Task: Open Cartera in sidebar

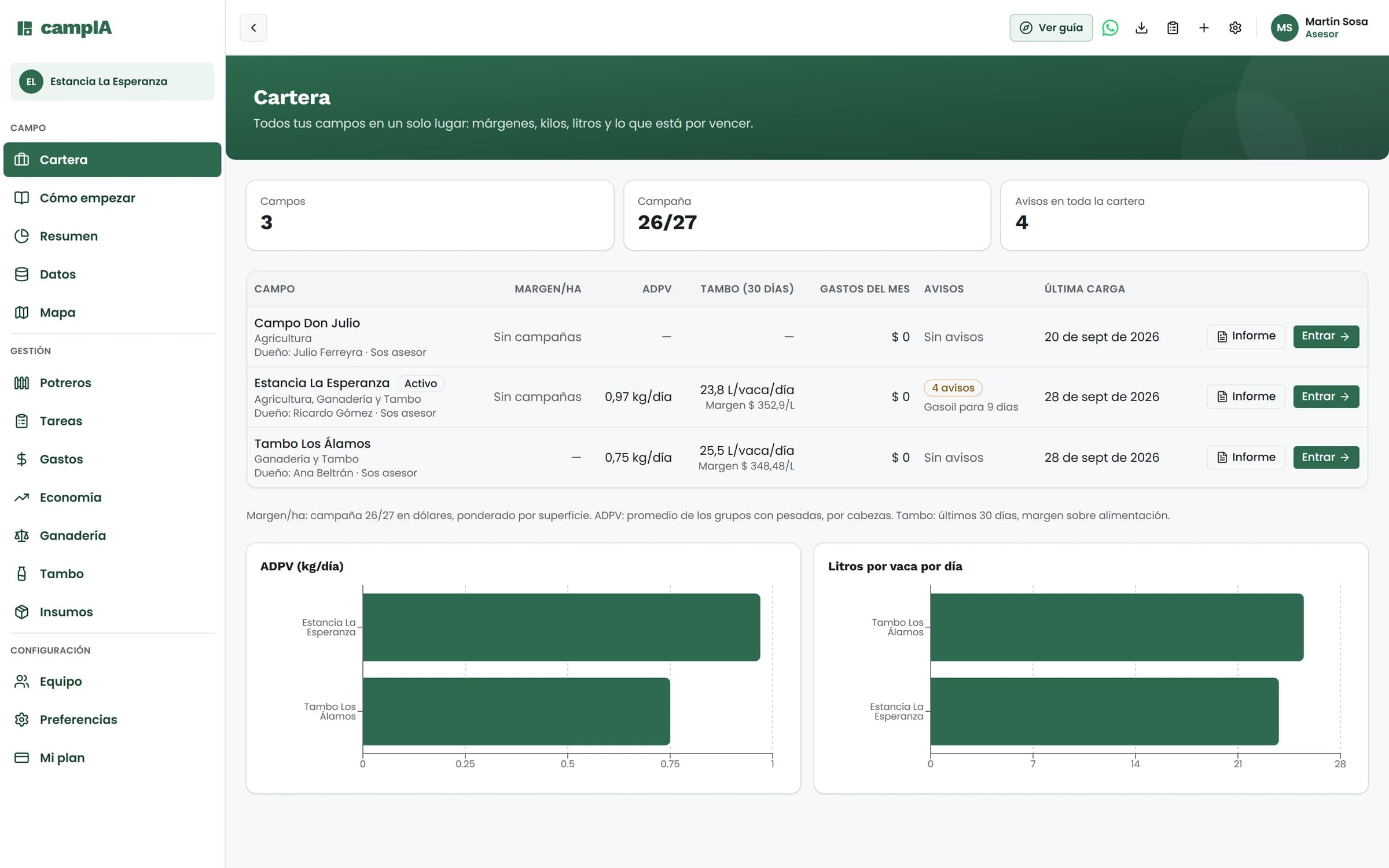Action: click(x=112, y=160)
